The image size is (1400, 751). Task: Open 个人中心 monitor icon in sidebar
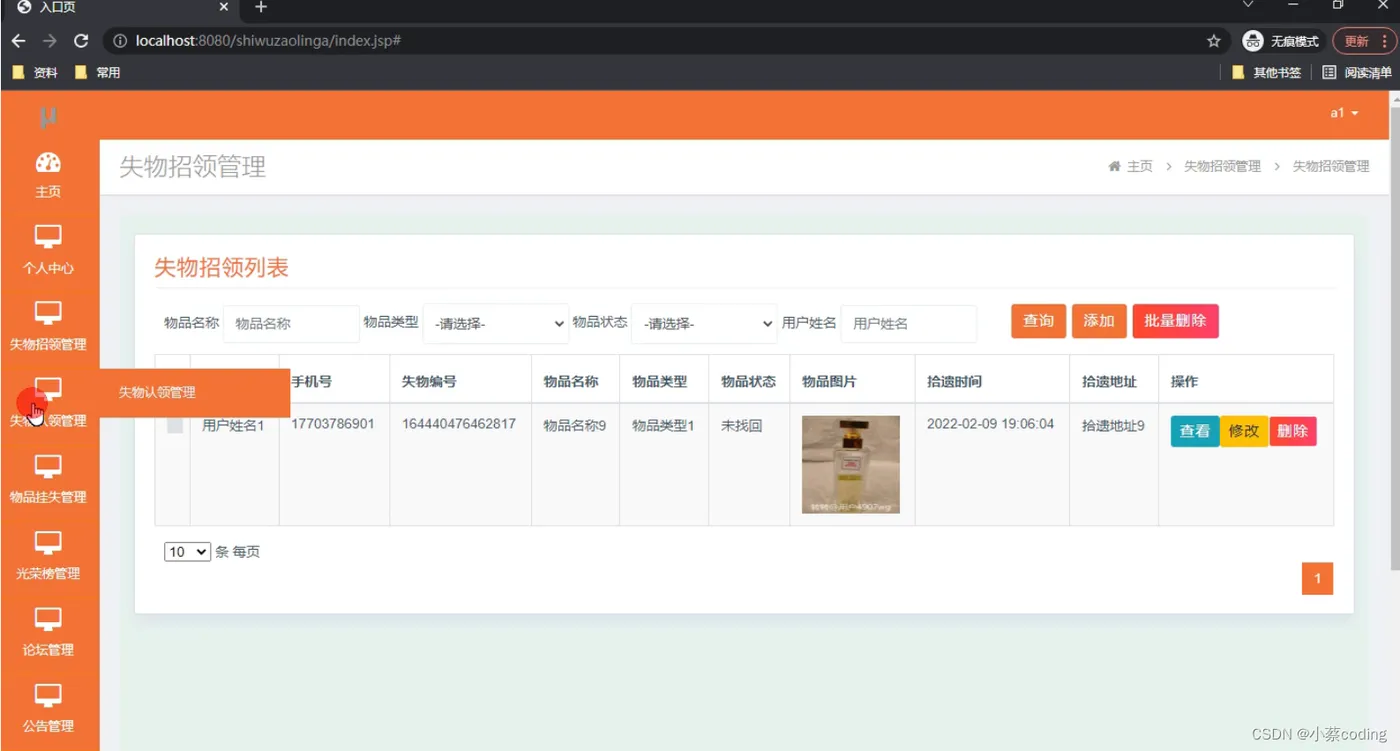point(48,237)
